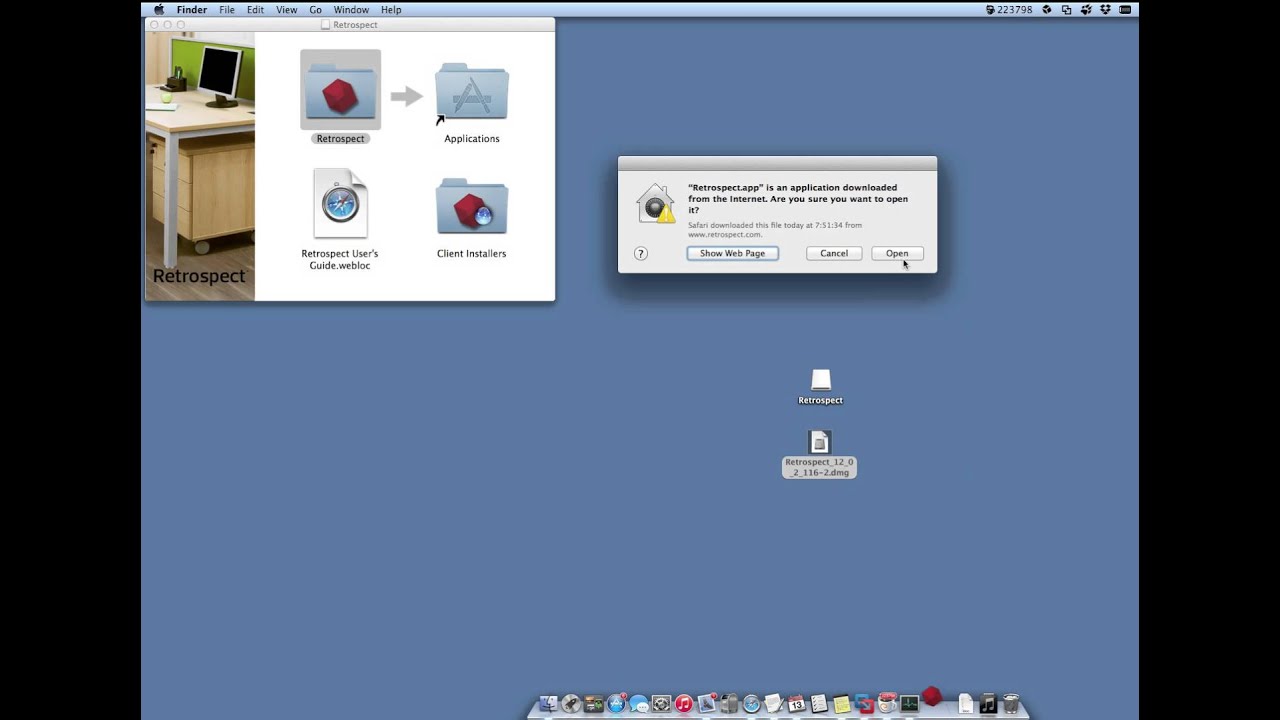1280x720 pixels.
Task: Open the Finder menu
Action: coord(192,9)
